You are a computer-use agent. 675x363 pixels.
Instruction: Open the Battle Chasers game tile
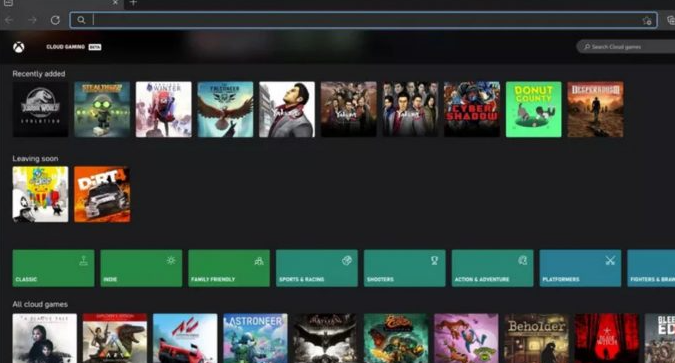click(x=396, y=338)
